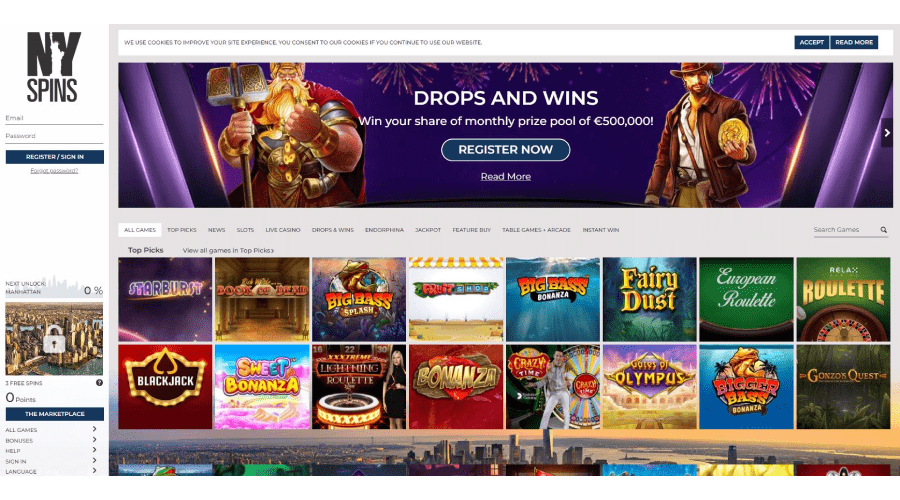Viewport: 900px width, 500px height.
Task: Click the free spins help question icon
Action: pos(99,383)
